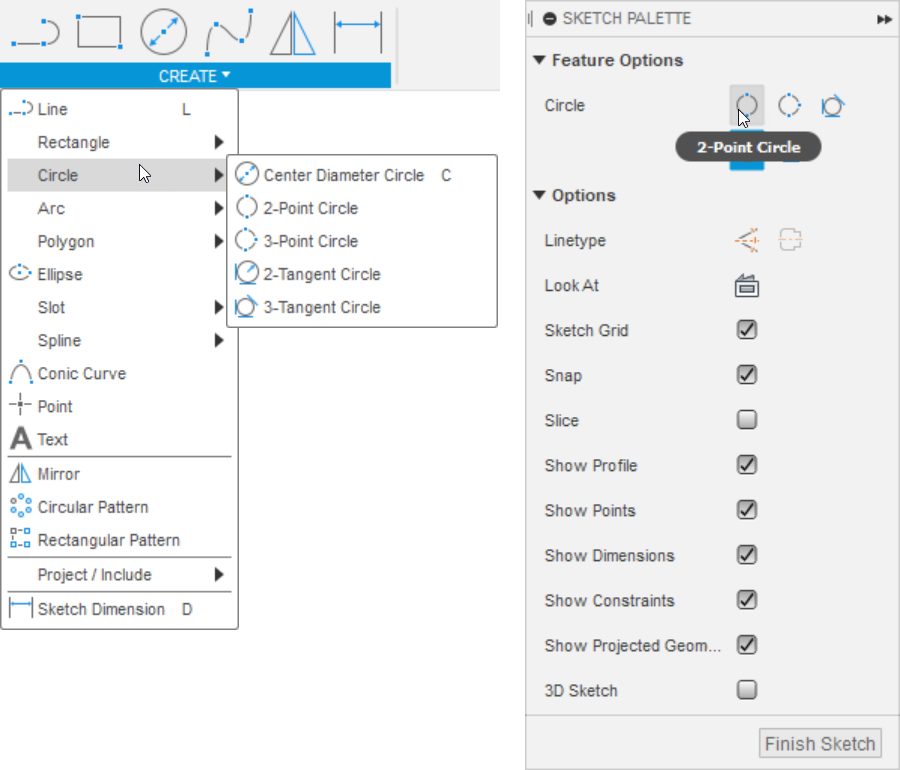This screenshot has width=900, height=770.
Task: Select the Spline tool in the toolbar
Action: click(x=230, y=32)
